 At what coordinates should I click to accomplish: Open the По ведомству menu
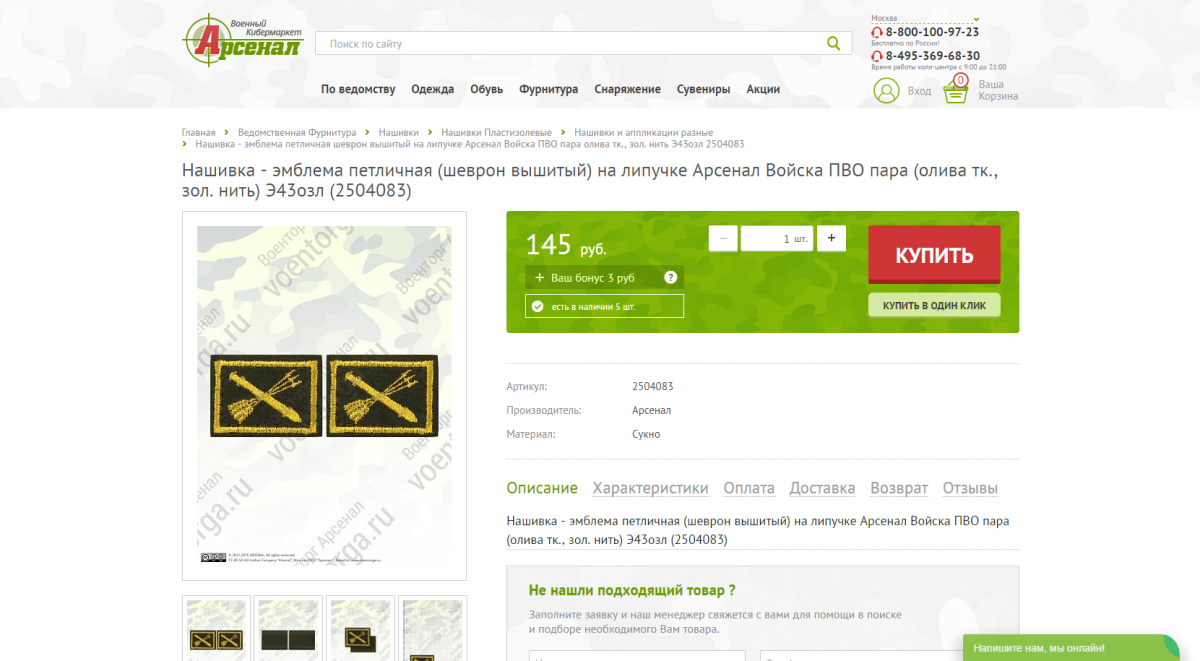coord(358,89)
